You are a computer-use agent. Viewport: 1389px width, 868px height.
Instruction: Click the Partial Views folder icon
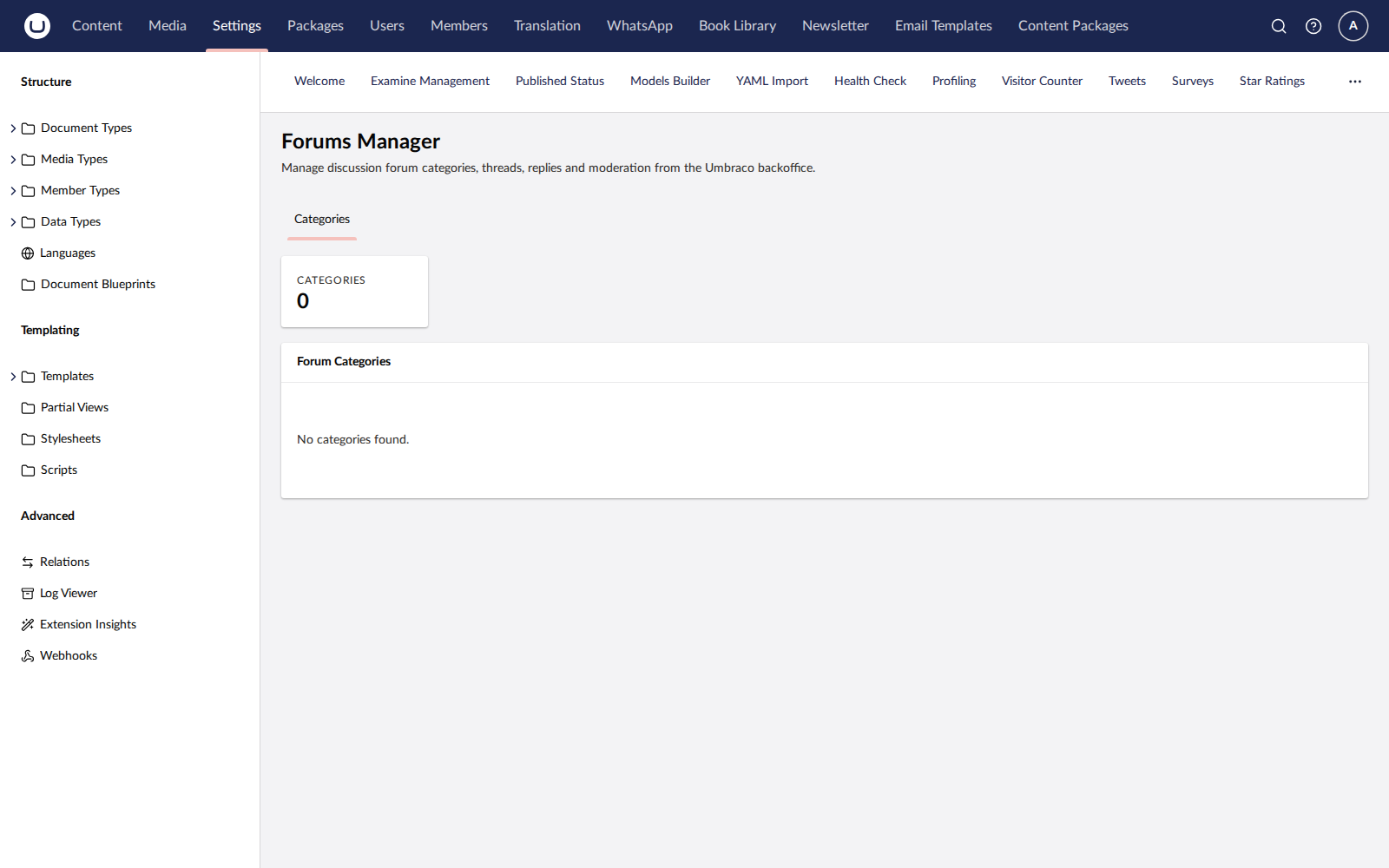tap(28, 408)
